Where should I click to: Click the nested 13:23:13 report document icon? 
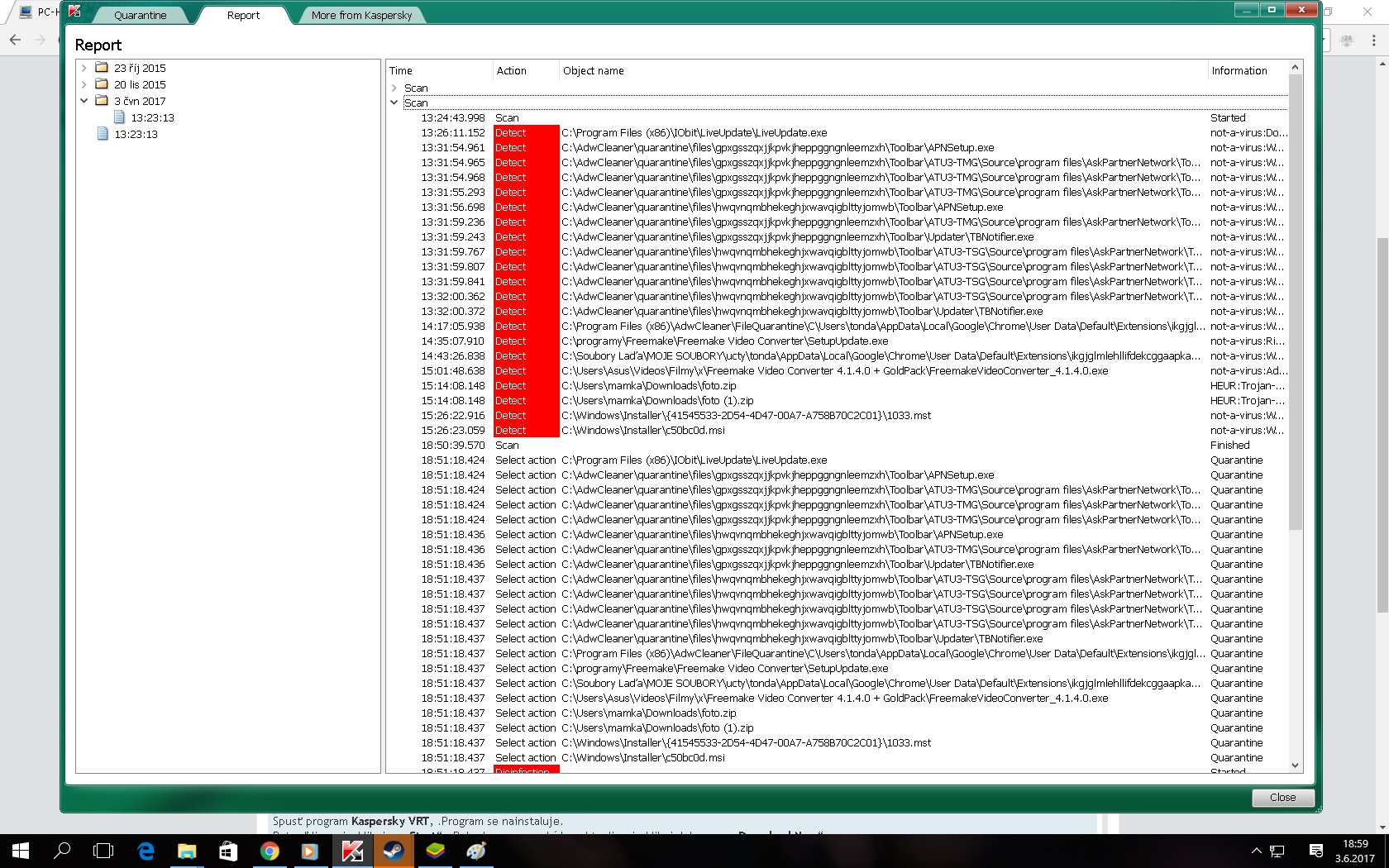pyautogui.click(x=119, y=117)
